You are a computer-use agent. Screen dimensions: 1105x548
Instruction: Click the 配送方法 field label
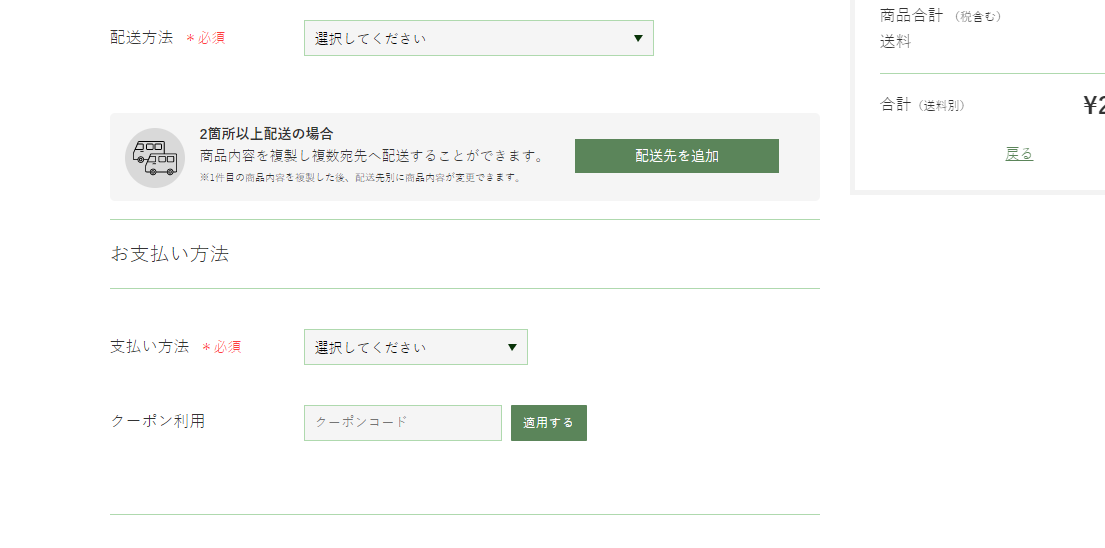pyautogui.click(x=142, y=38)
